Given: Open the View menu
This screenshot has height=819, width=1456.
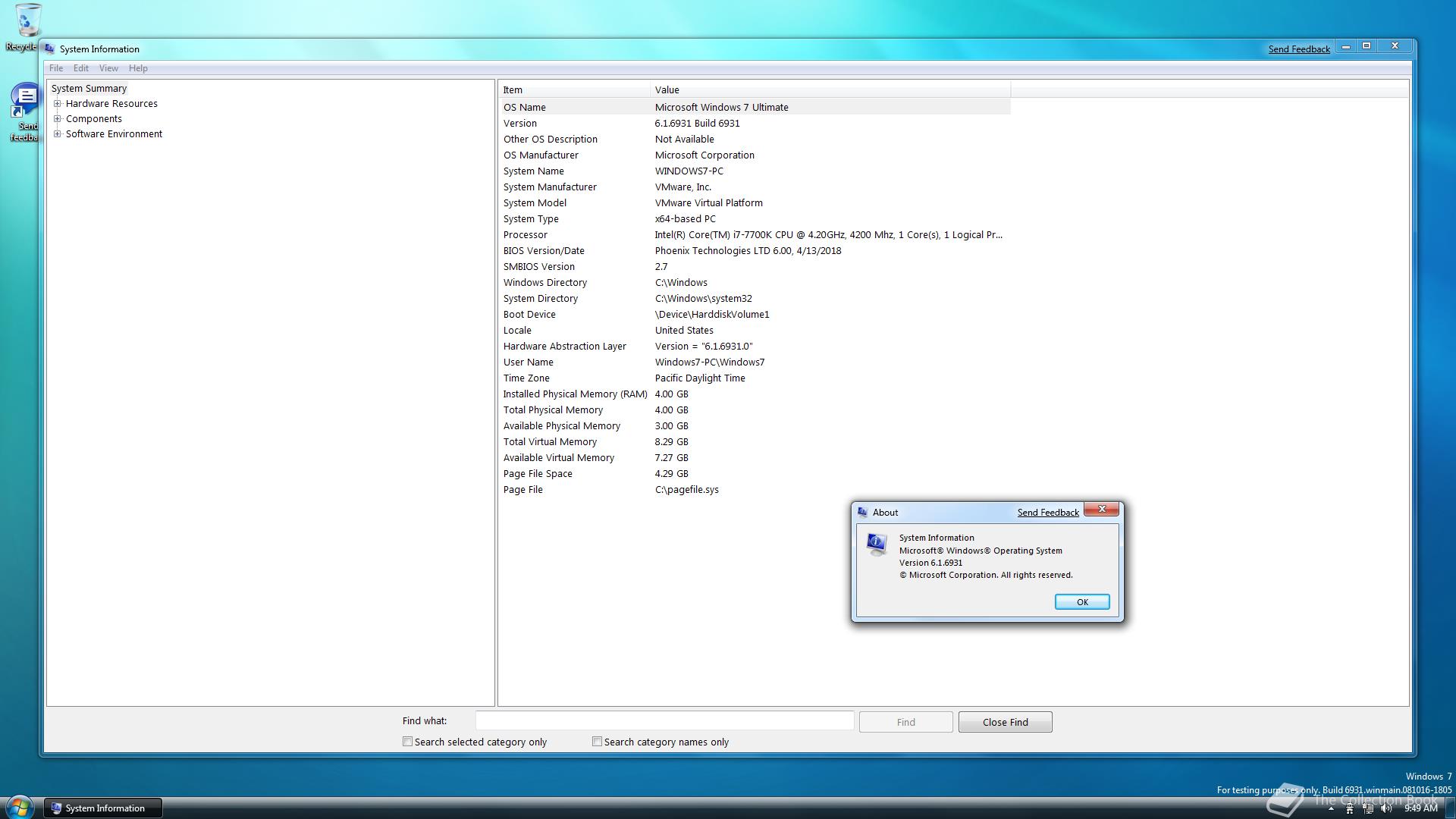Looking at the screenshot, I should (x=108, y=68).
